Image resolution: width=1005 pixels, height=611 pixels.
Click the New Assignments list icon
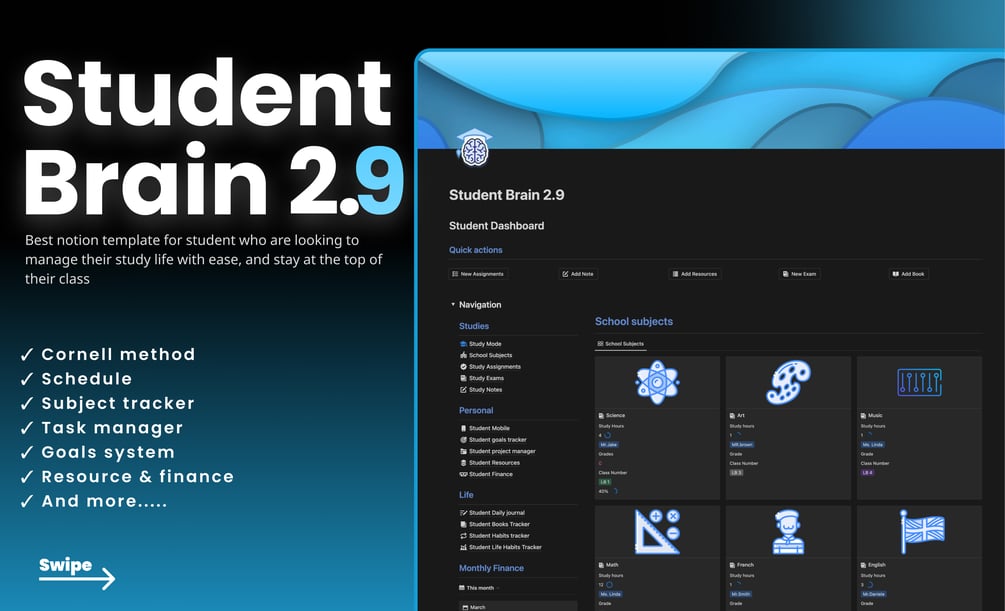455,274
